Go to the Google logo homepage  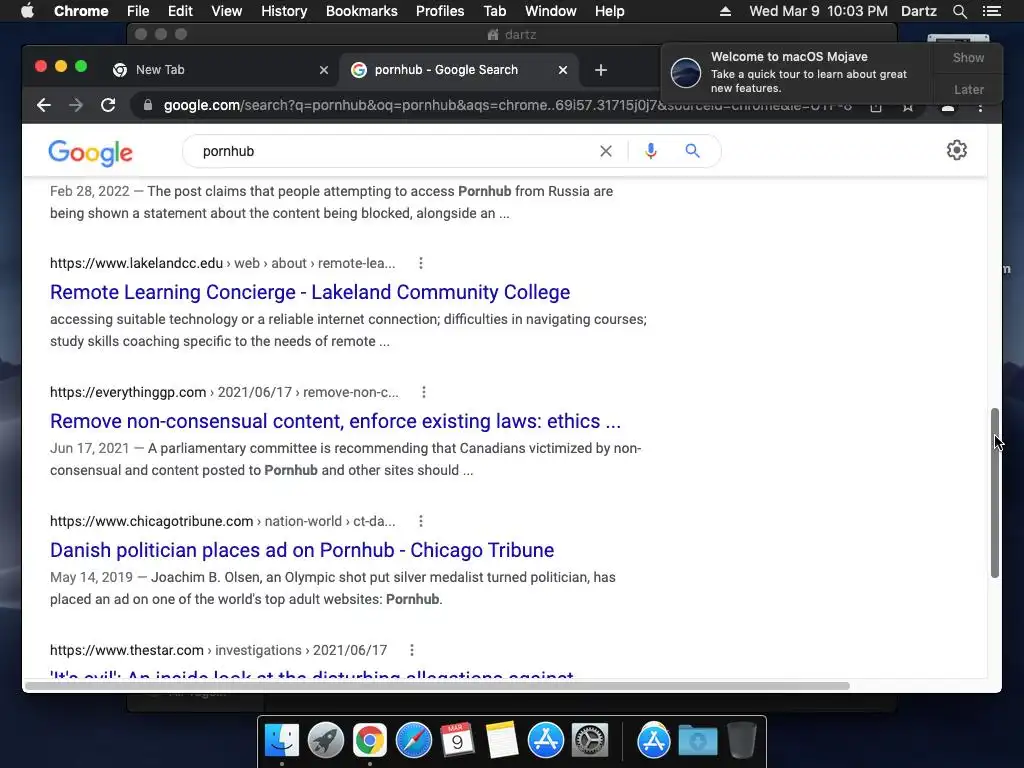(x=91, y=153)
